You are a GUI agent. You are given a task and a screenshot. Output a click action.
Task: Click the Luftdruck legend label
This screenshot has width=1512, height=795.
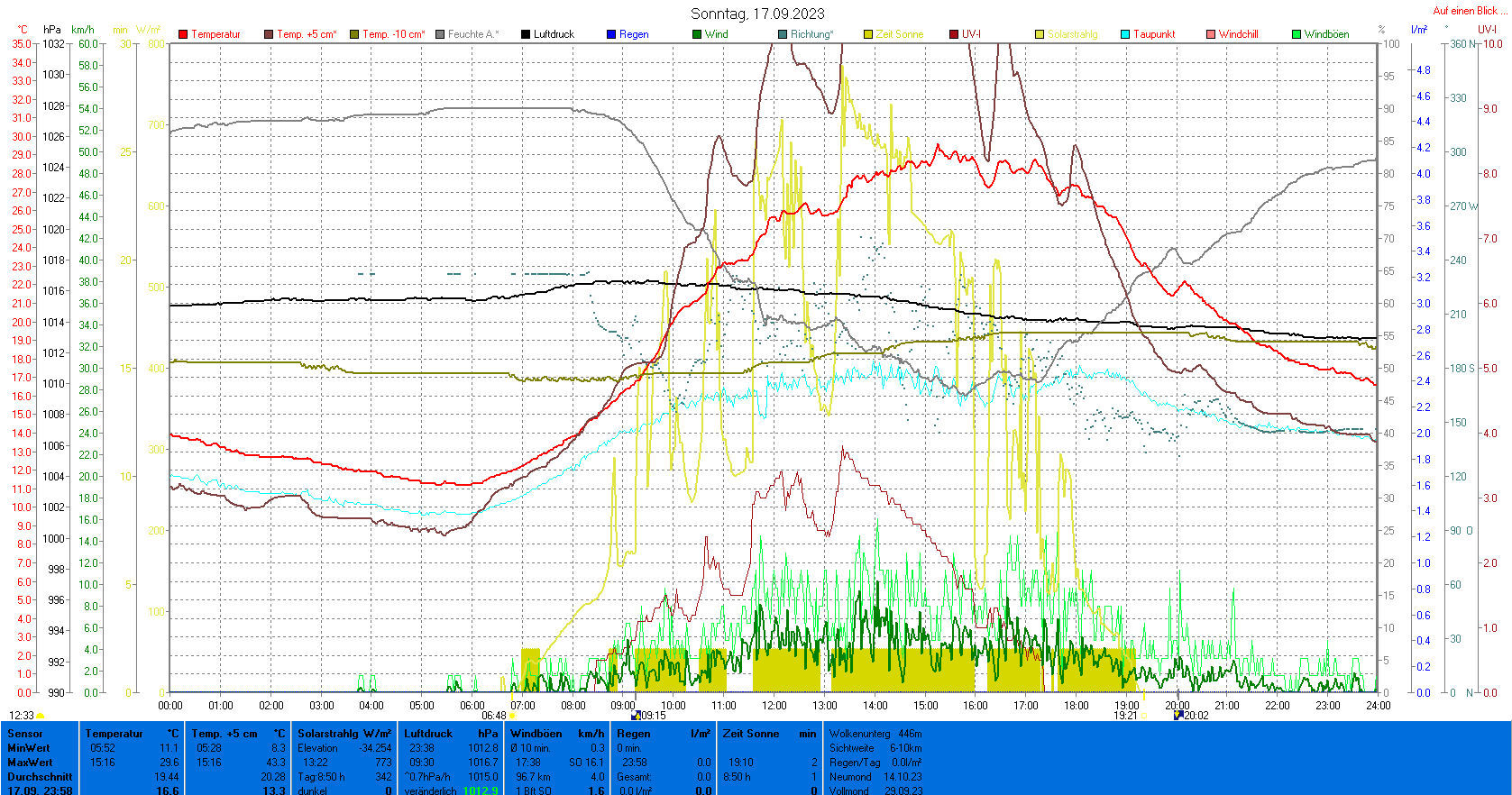click(554, 34)
